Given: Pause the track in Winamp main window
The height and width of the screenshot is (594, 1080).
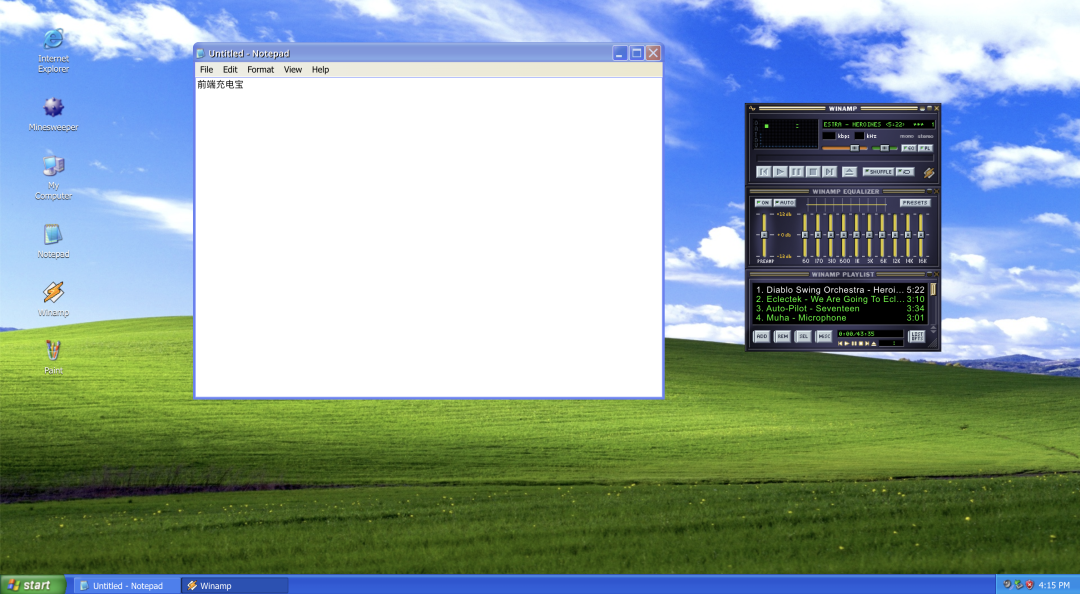Looking at the screenshot, I should [796, 172].
